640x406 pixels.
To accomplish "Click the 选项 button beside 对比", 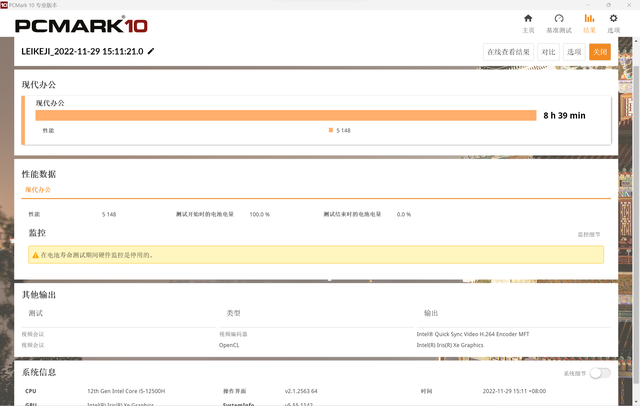I will click(x=574, y=52).
